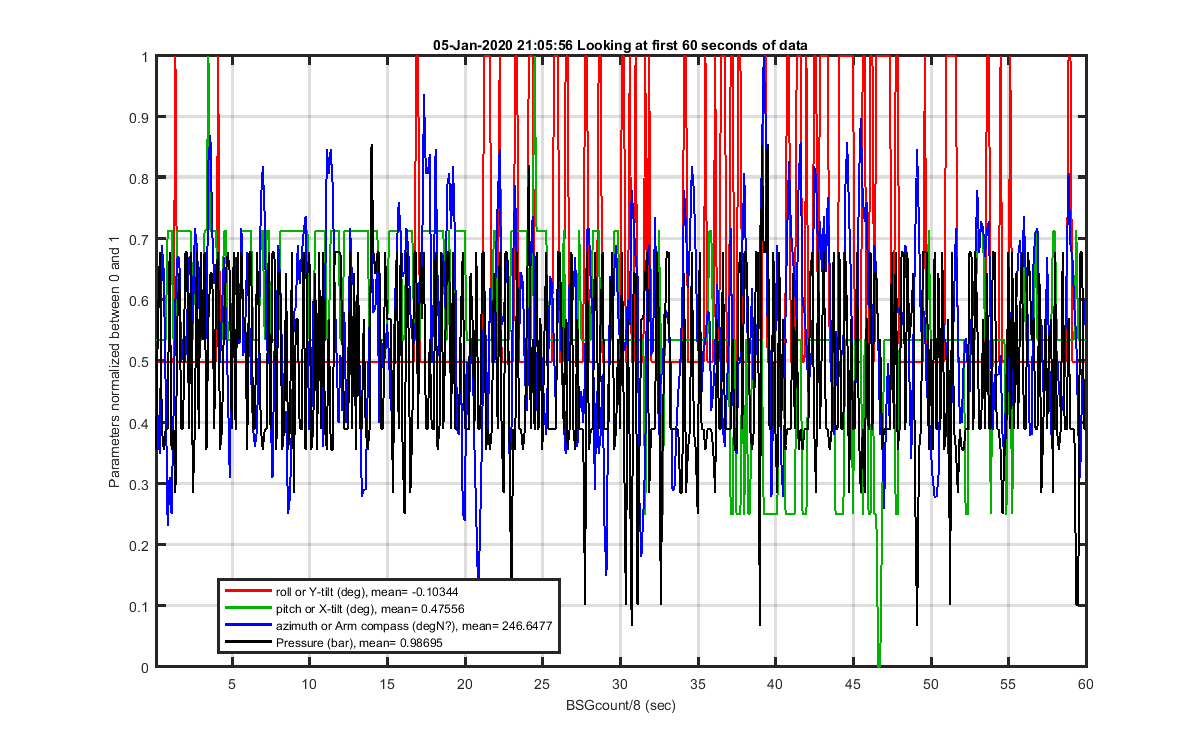Click the blue line sample in the legend
1200x750 pixels.
pos(247,626)
